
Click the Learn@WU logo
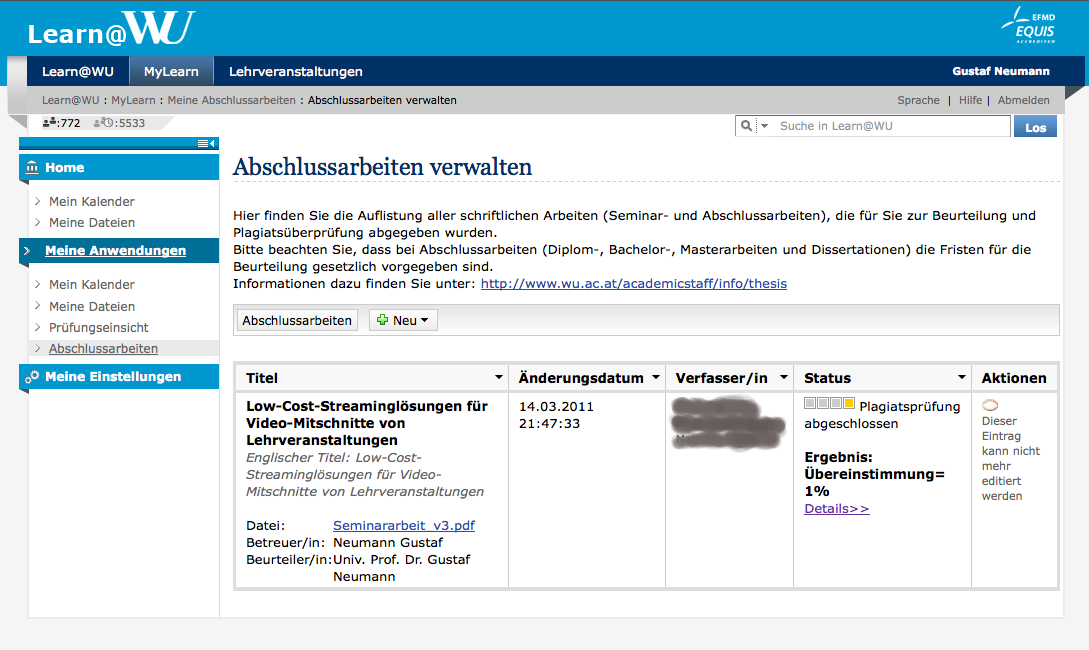pyautogui.click(x=111, y=29)
